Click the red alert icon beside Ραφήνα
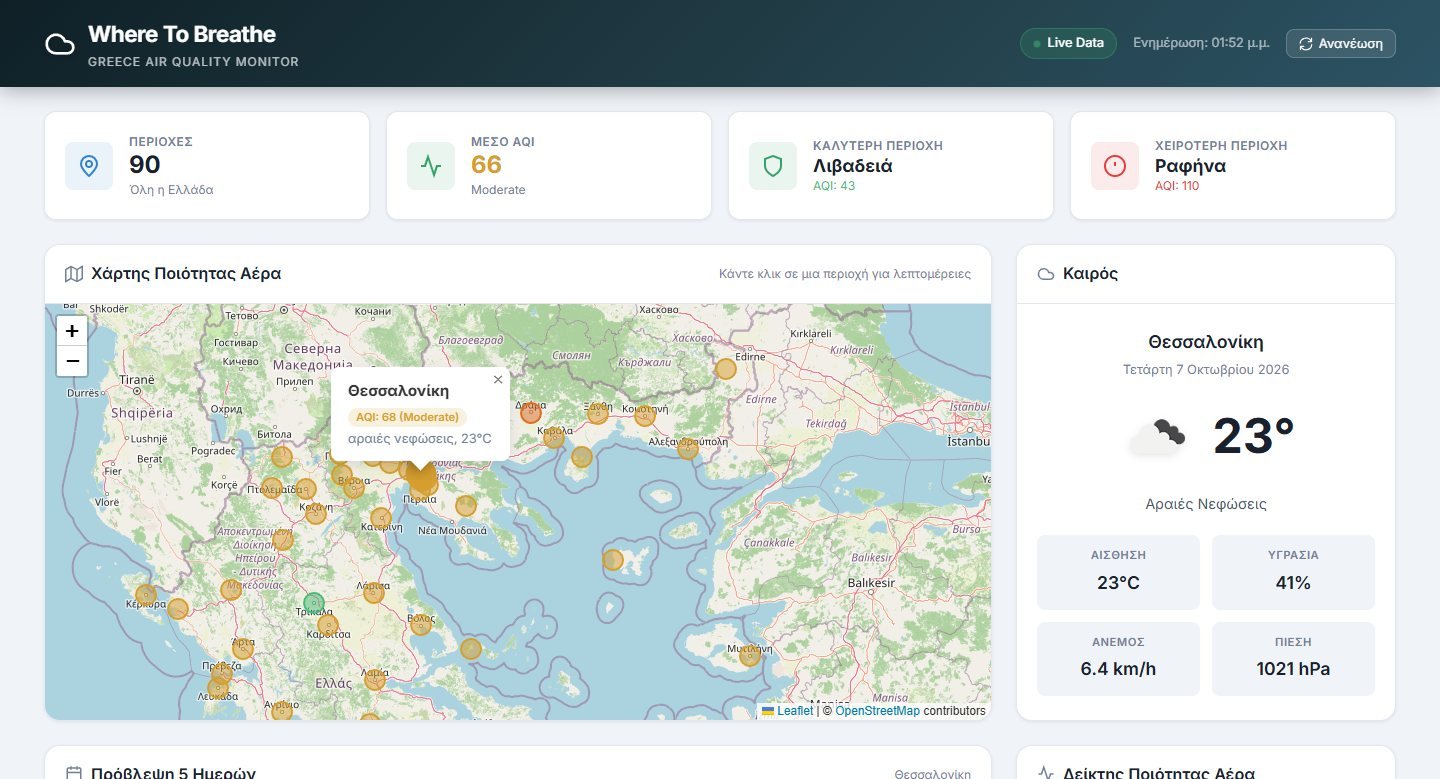The image size is (1440, 779). (x=1115, y=166)
